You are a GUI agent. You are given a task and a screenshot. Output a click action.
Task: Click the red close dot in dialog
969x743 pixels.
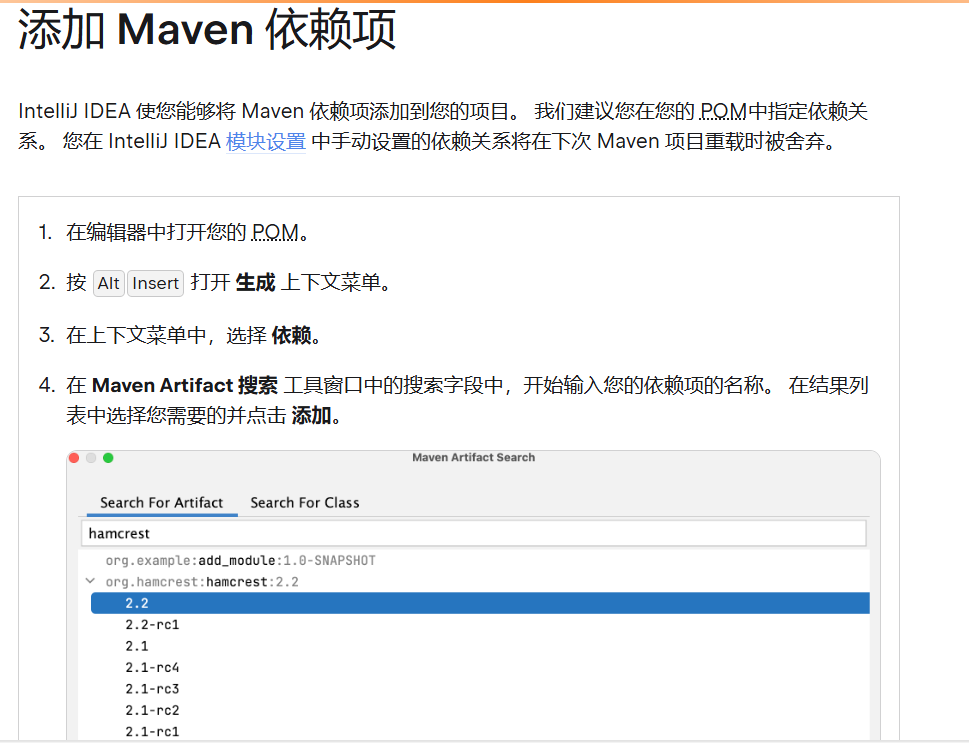click(74, 458)
